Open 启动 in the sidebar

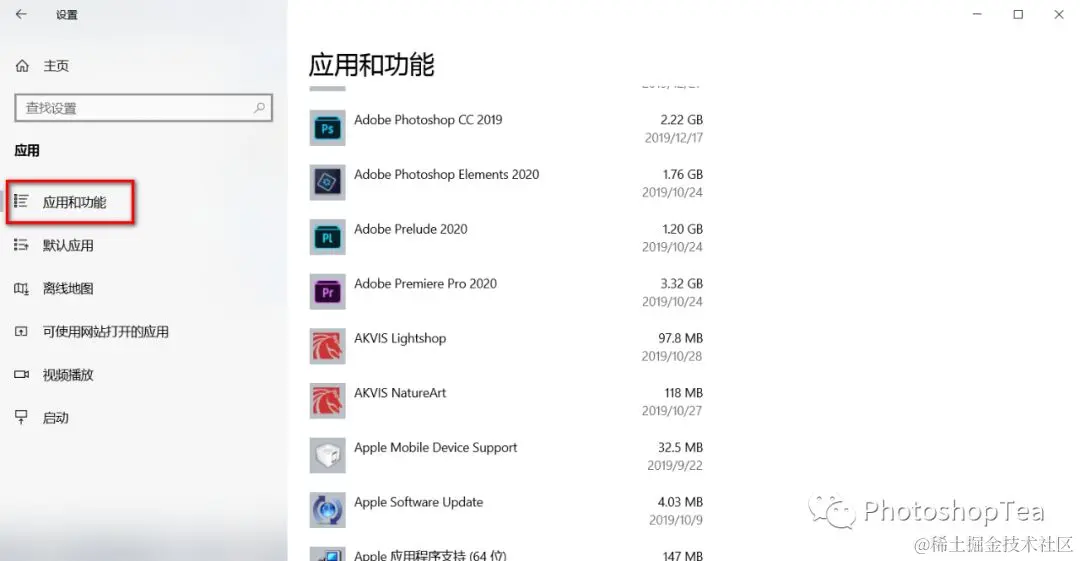pyautogui.click(x=56, y=418)
